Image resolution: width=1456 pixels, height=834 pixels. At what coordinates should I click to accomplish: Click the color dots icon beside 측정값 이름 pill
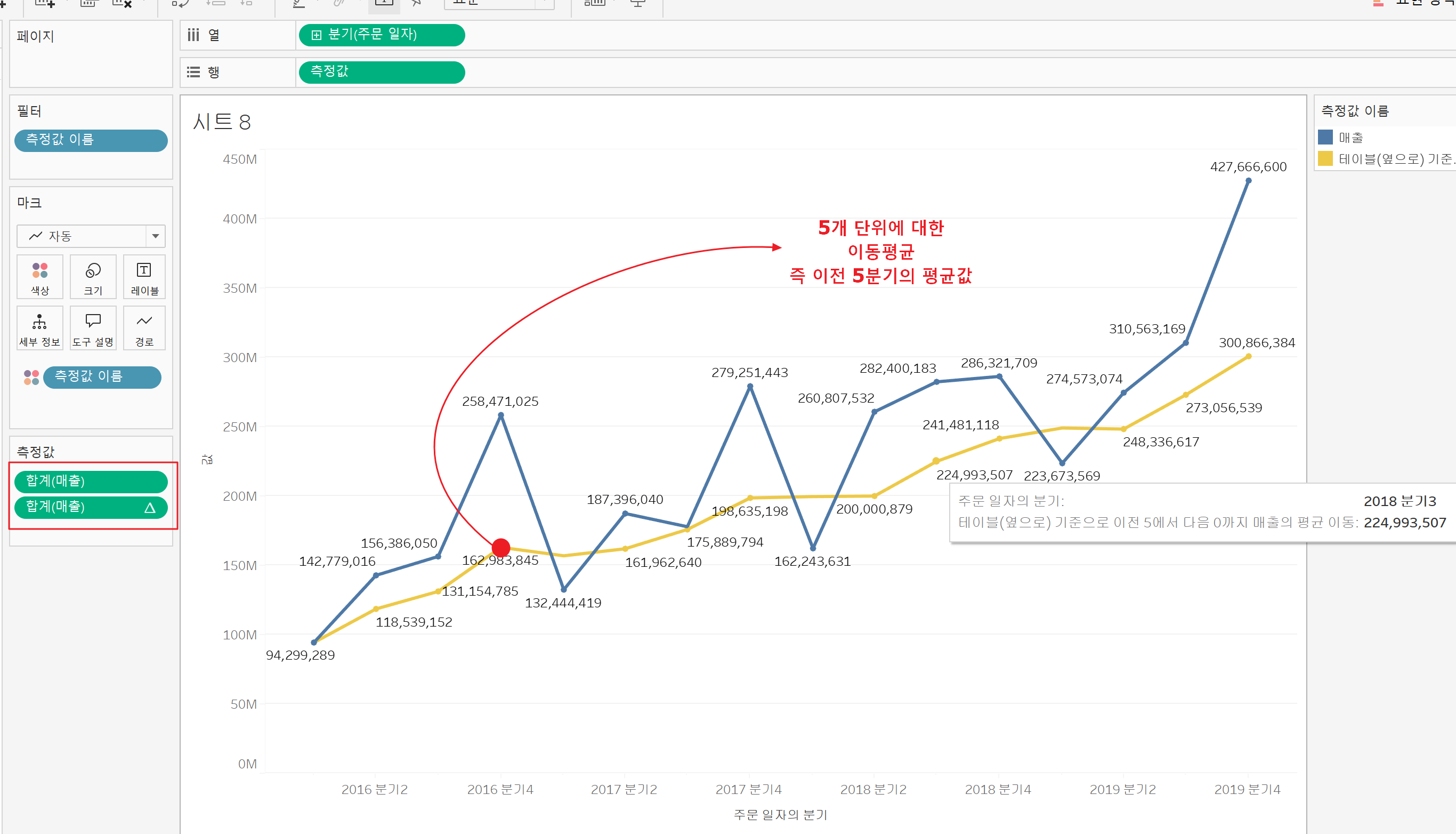click(31, 377)
